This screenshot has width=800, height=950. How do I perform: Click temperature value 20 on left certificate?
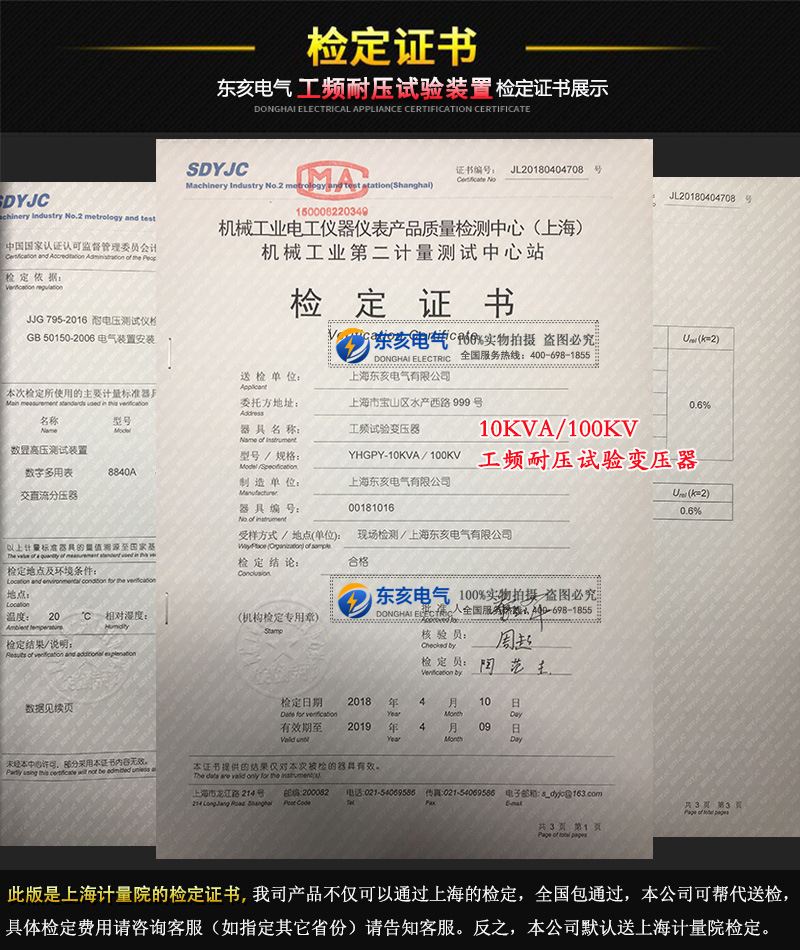tap(54, 616)
